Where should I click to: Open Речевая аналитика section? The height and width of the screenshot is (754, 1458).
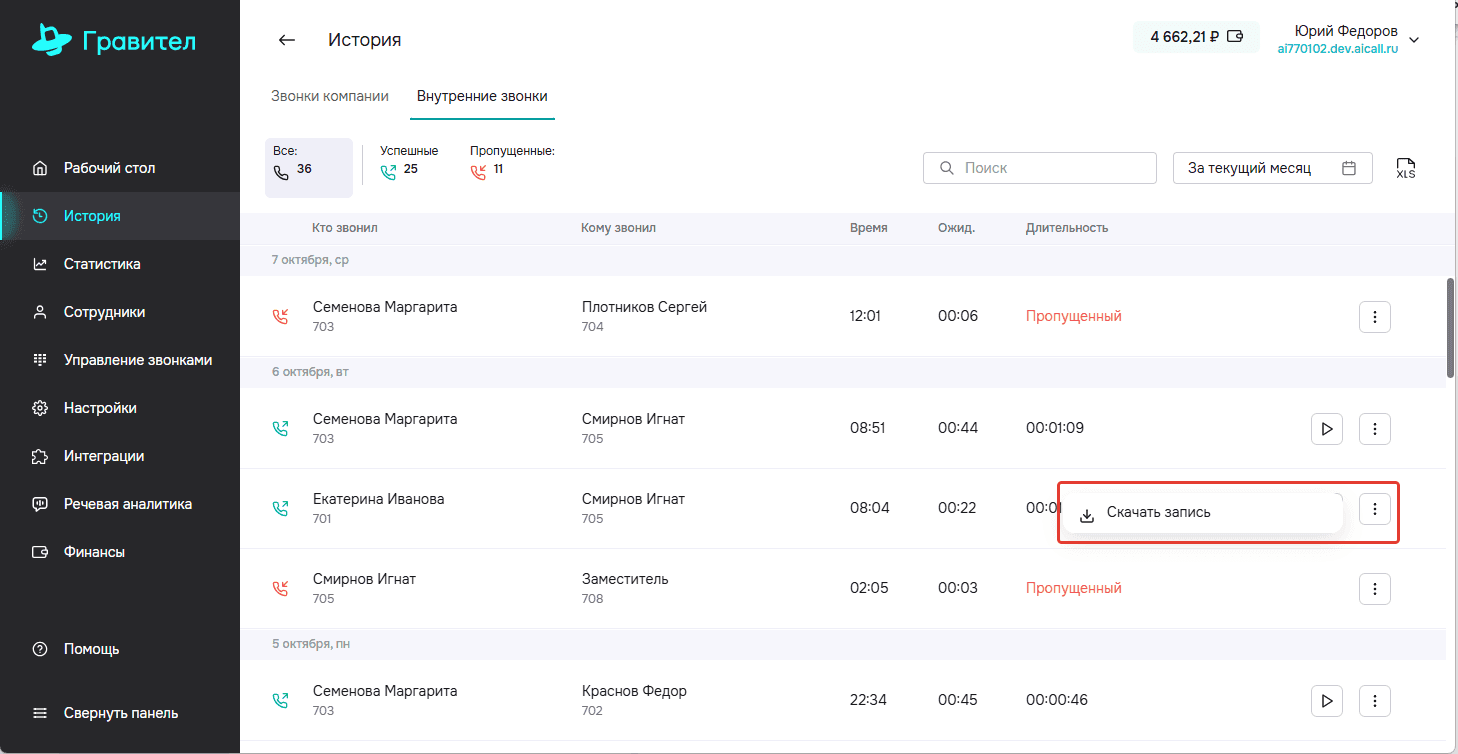120,504
